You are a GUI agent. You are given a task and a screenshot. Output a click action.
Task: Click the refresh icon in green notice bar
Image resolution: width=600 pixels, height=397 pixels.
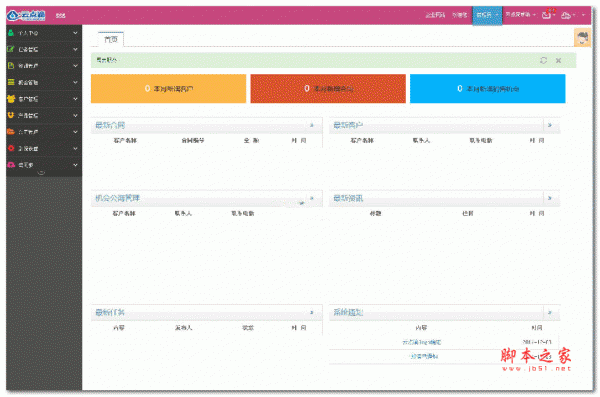click(x=543, y=60)
